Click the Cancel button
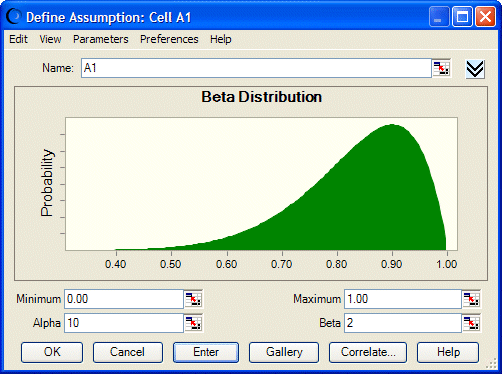Viewport: 502px width, 374px height. pos(128,352)
